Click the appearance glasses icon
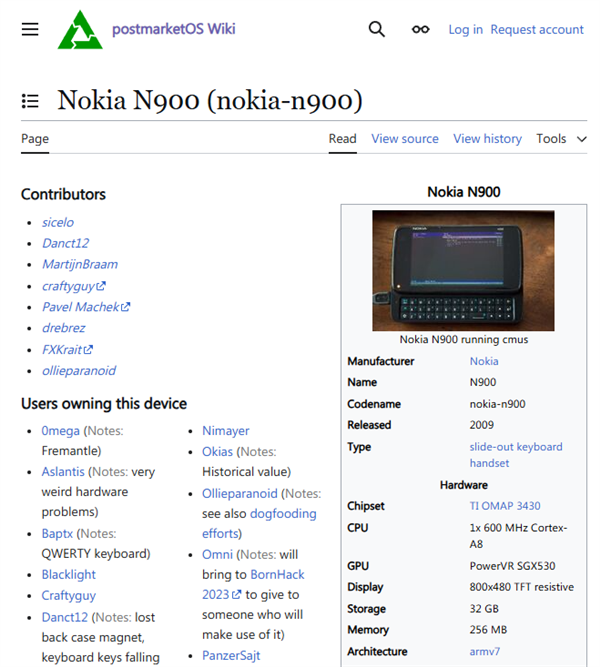 tap(421, 29)
